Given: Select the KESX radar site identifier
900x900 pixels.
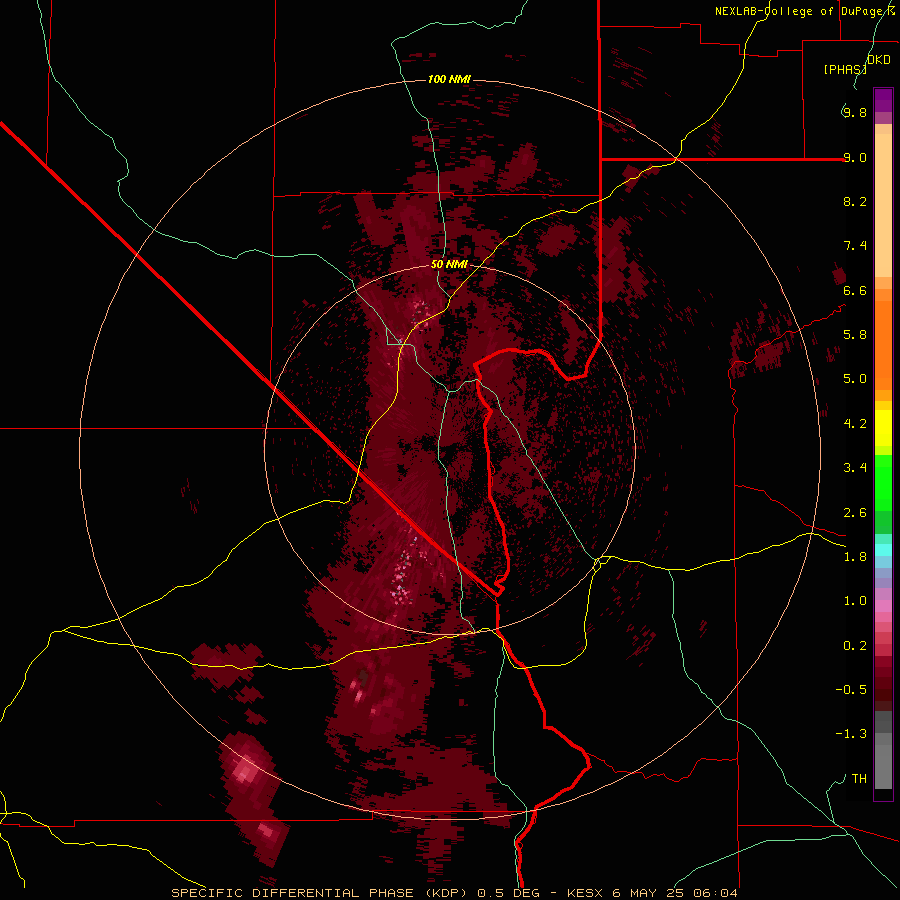Looking at the screenshot, I should coord(585,893).
